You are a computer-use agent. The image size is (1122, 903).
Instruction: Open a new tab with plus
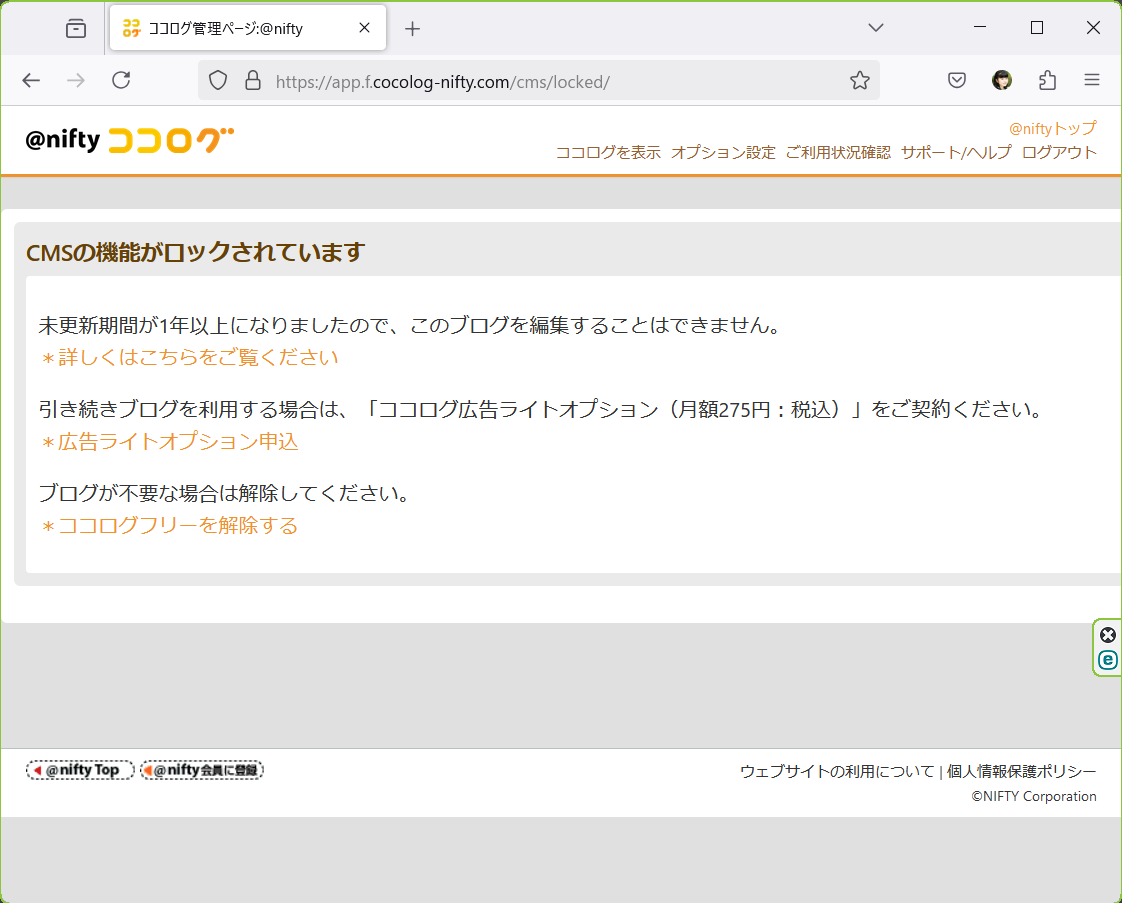click(412, 29)
